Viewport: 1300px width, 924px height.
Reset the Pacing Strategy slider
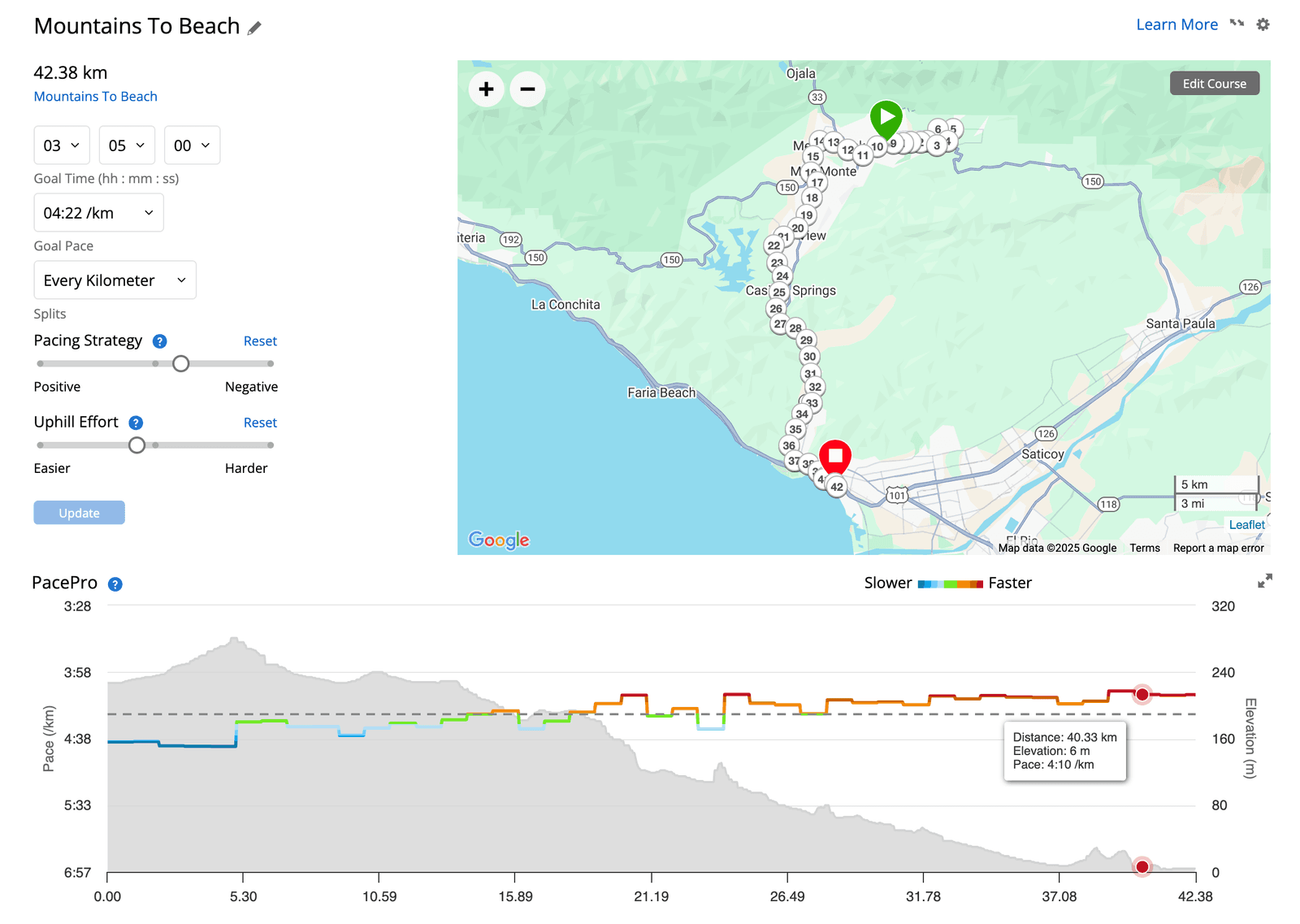260,341
